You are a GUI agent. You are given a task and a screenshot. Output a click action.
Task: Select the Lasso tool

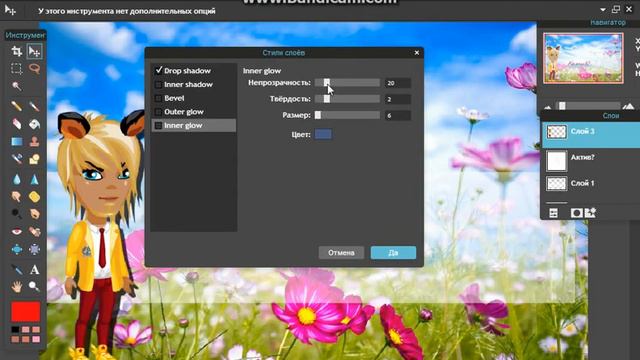(34, 69)
